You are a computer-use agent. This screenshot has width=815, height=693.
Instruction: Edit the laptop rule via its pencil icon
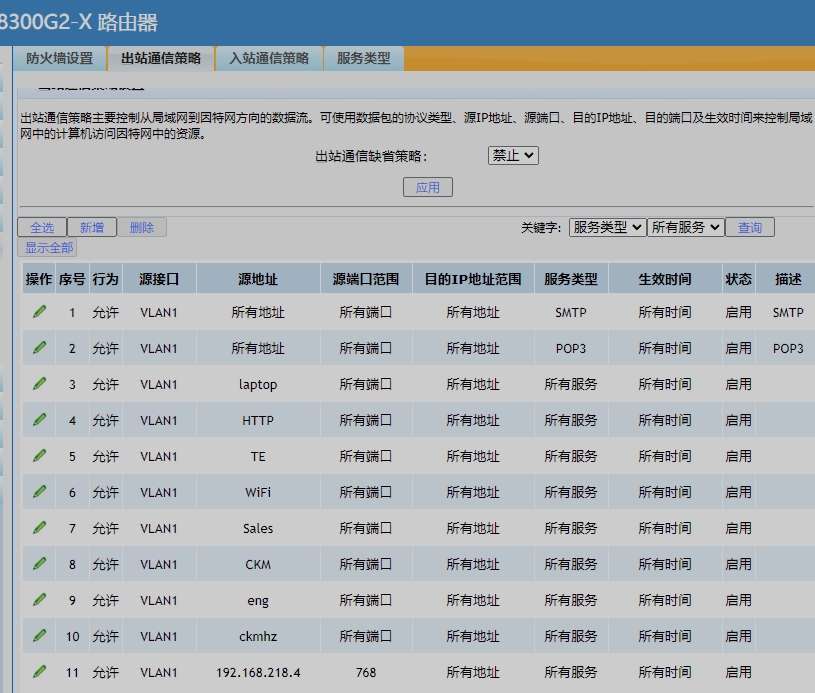(39, 384)
